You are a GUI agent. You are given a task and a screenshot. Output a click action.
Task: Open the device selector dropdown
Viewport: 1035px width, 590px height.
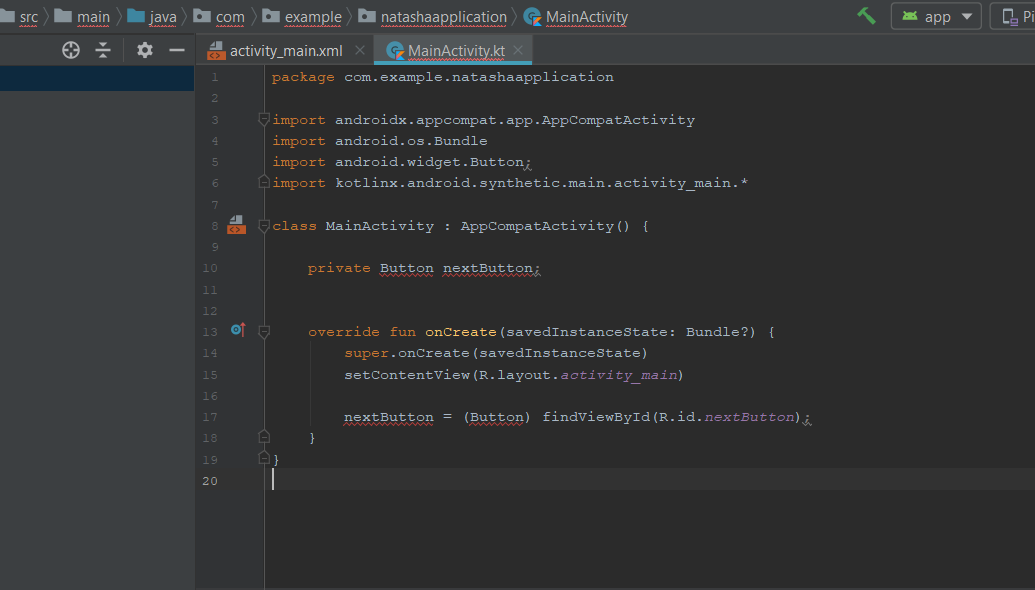tap(1014, 16)
